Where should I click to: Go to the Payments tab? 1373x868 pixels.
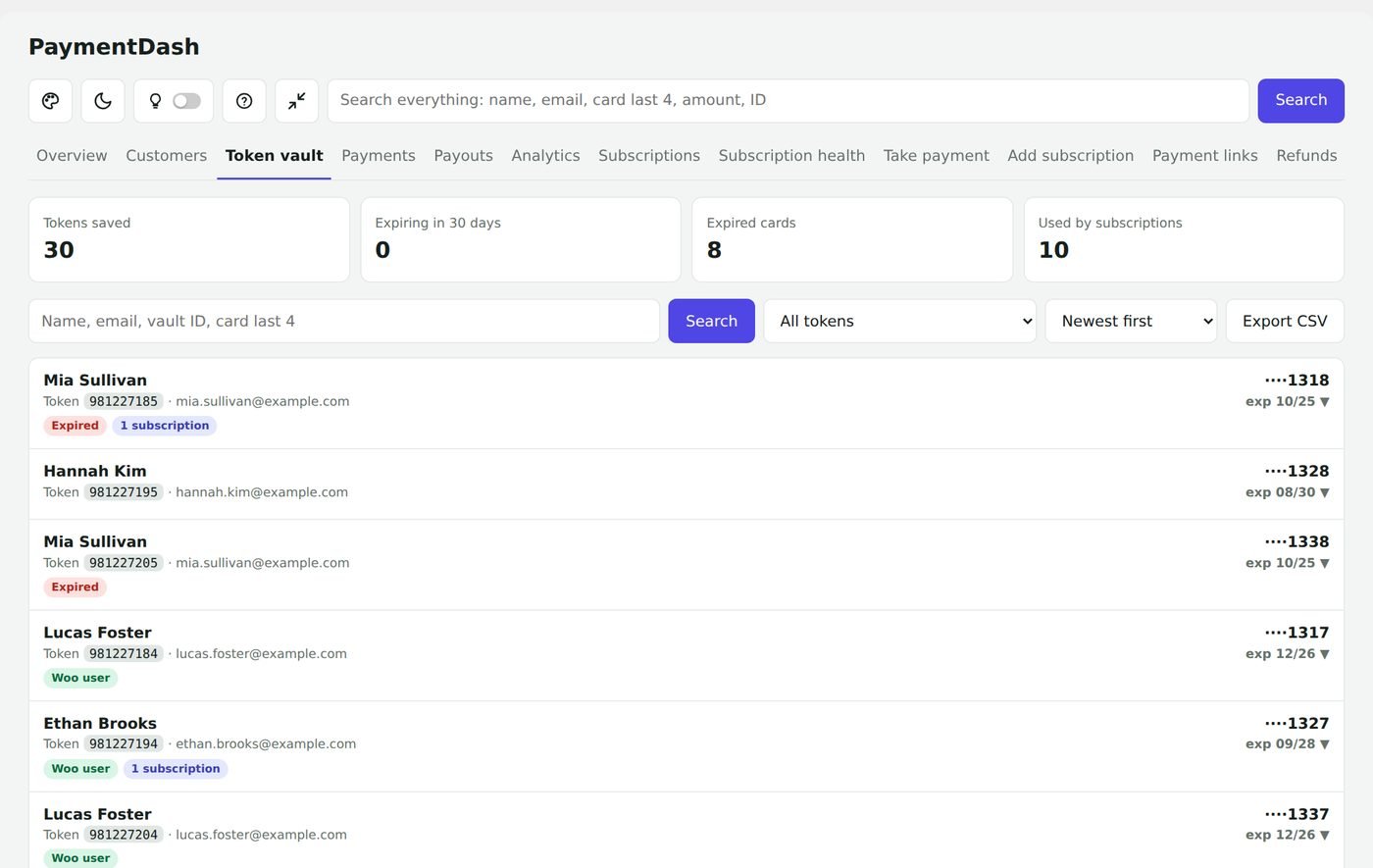tap(379, 156)
